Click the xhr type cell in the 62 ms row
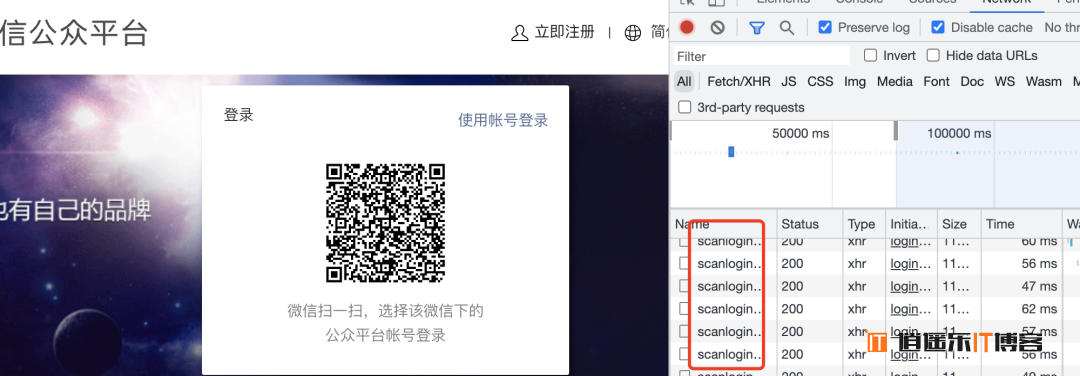The height and width of the screenshot is (376, 1080). (857, 309)
